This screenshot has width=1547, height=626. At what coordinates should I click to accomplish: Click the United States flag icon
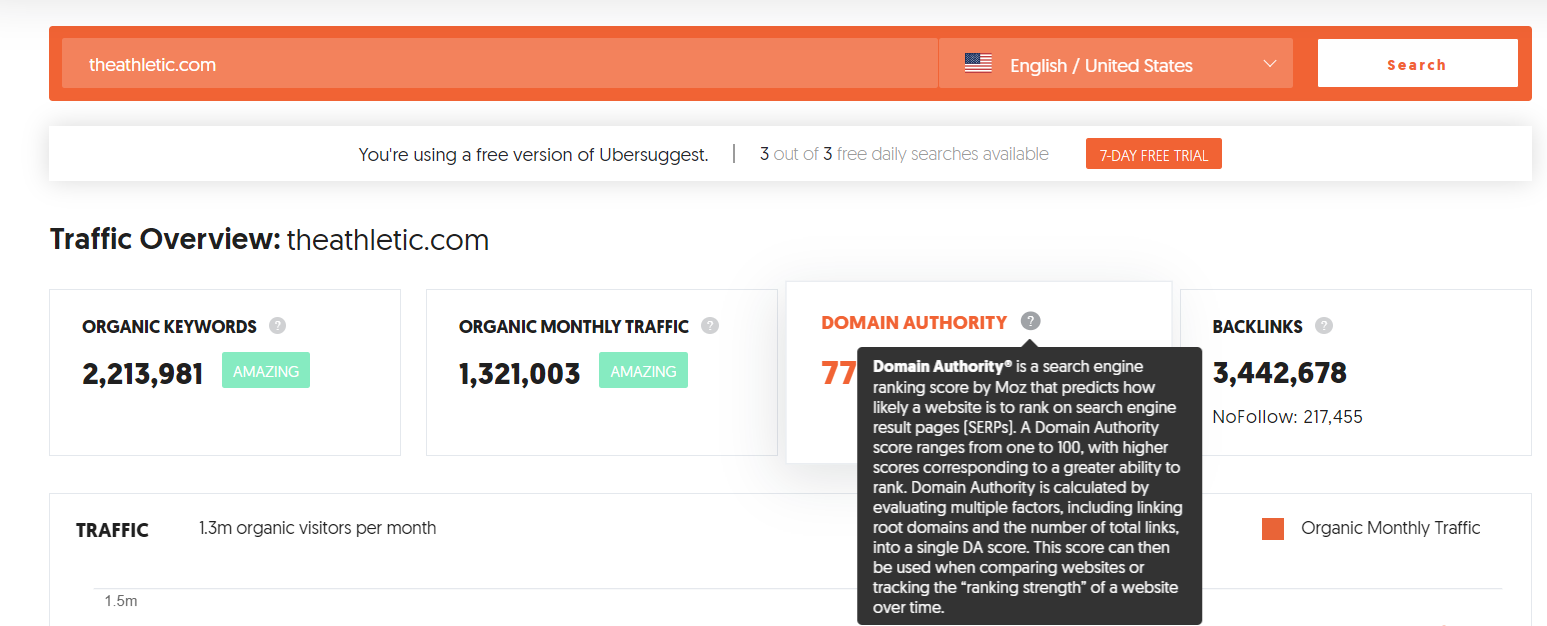tap(978, 64)
